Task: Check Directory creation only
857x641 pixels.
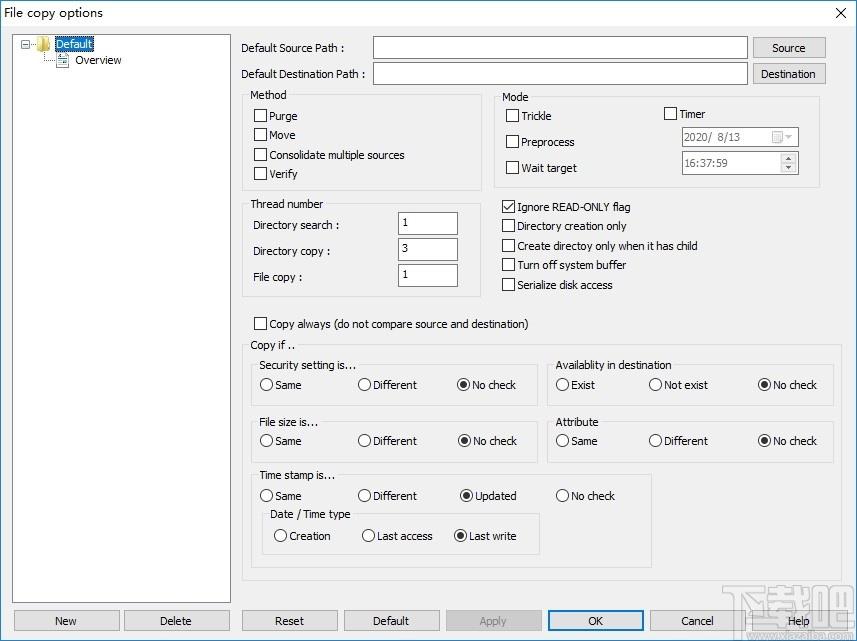Action: tap(508, 226)
